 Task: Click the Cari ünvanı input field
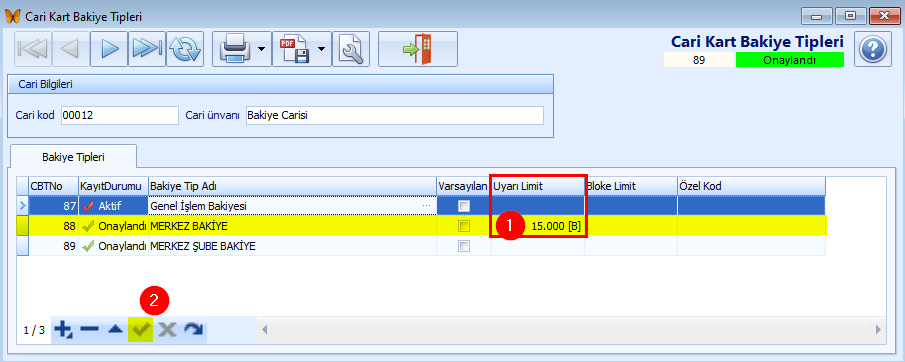point(394,115)
